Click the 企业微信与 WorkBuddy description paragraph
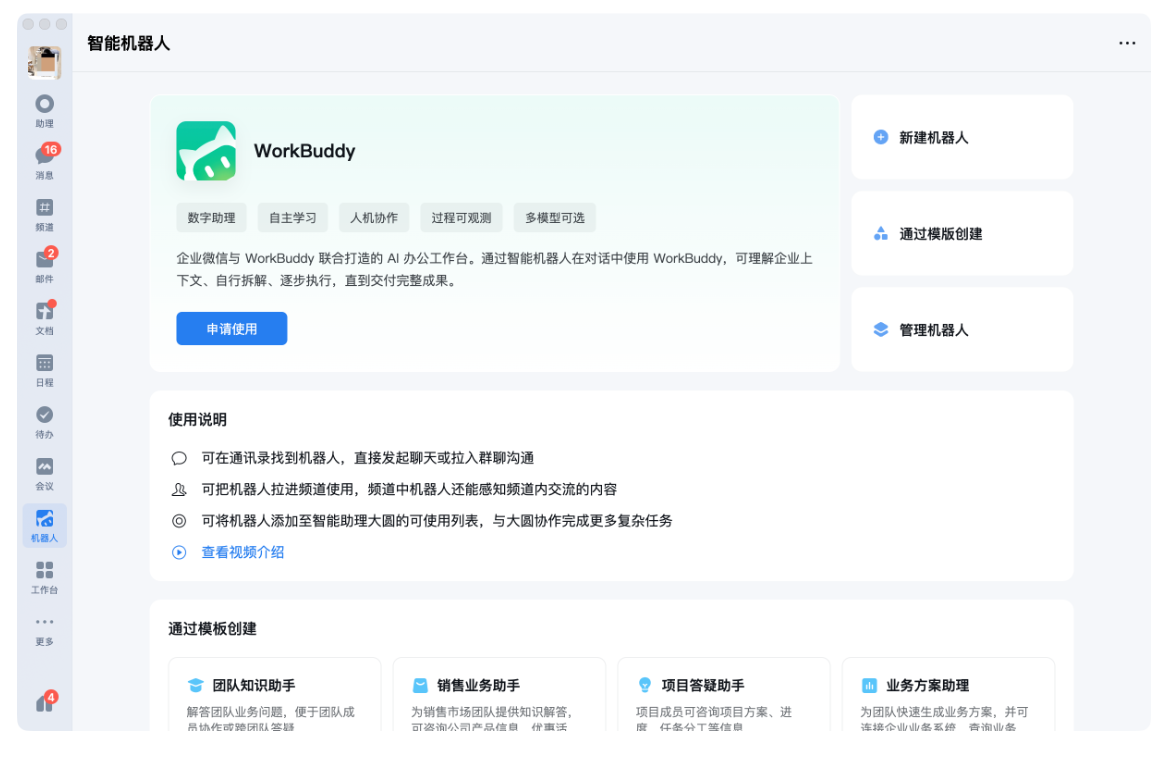1163x761 pixels. point(495,269)
